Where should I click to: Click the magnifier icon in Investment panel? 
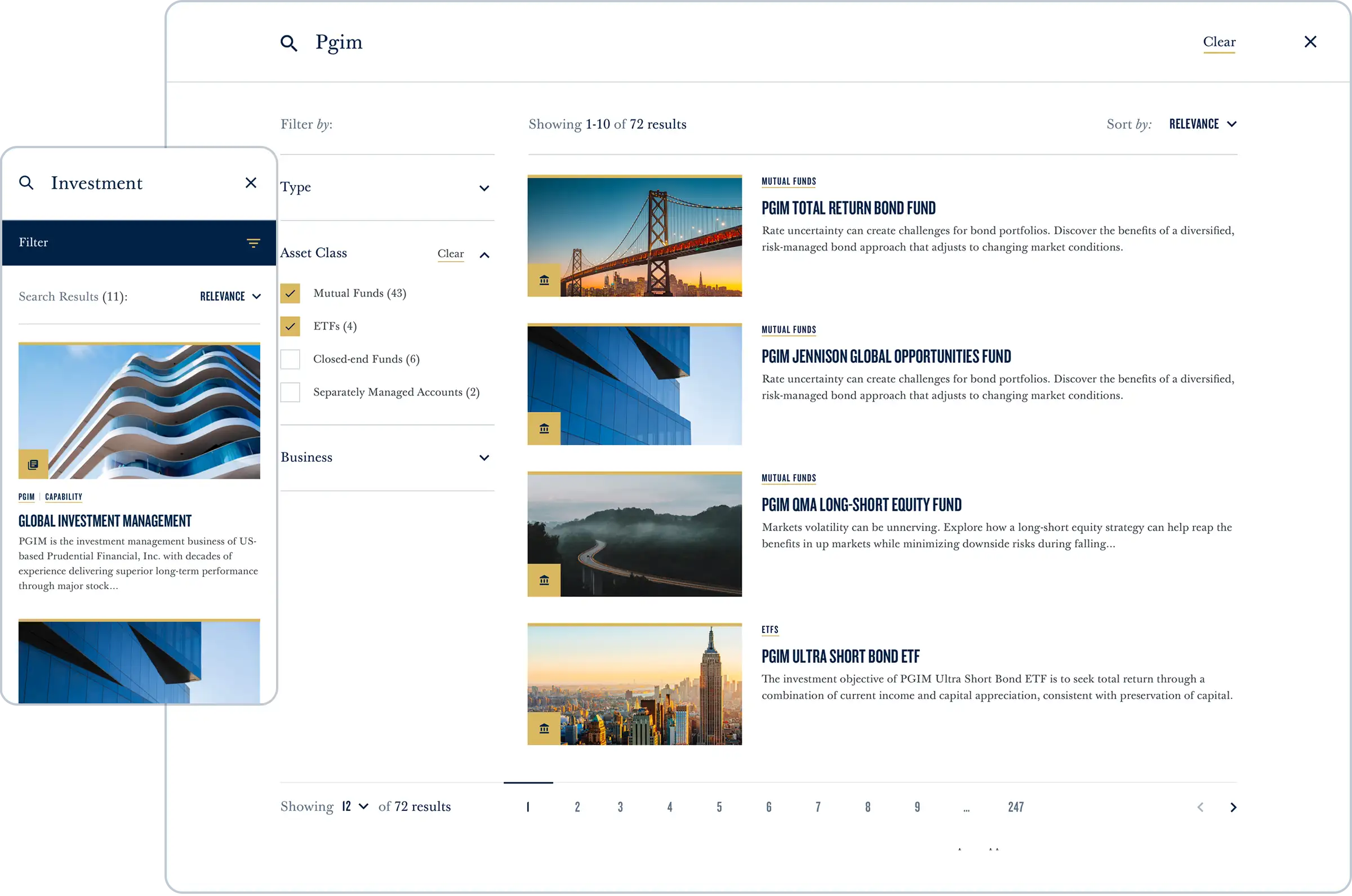(x=26, y=183)
